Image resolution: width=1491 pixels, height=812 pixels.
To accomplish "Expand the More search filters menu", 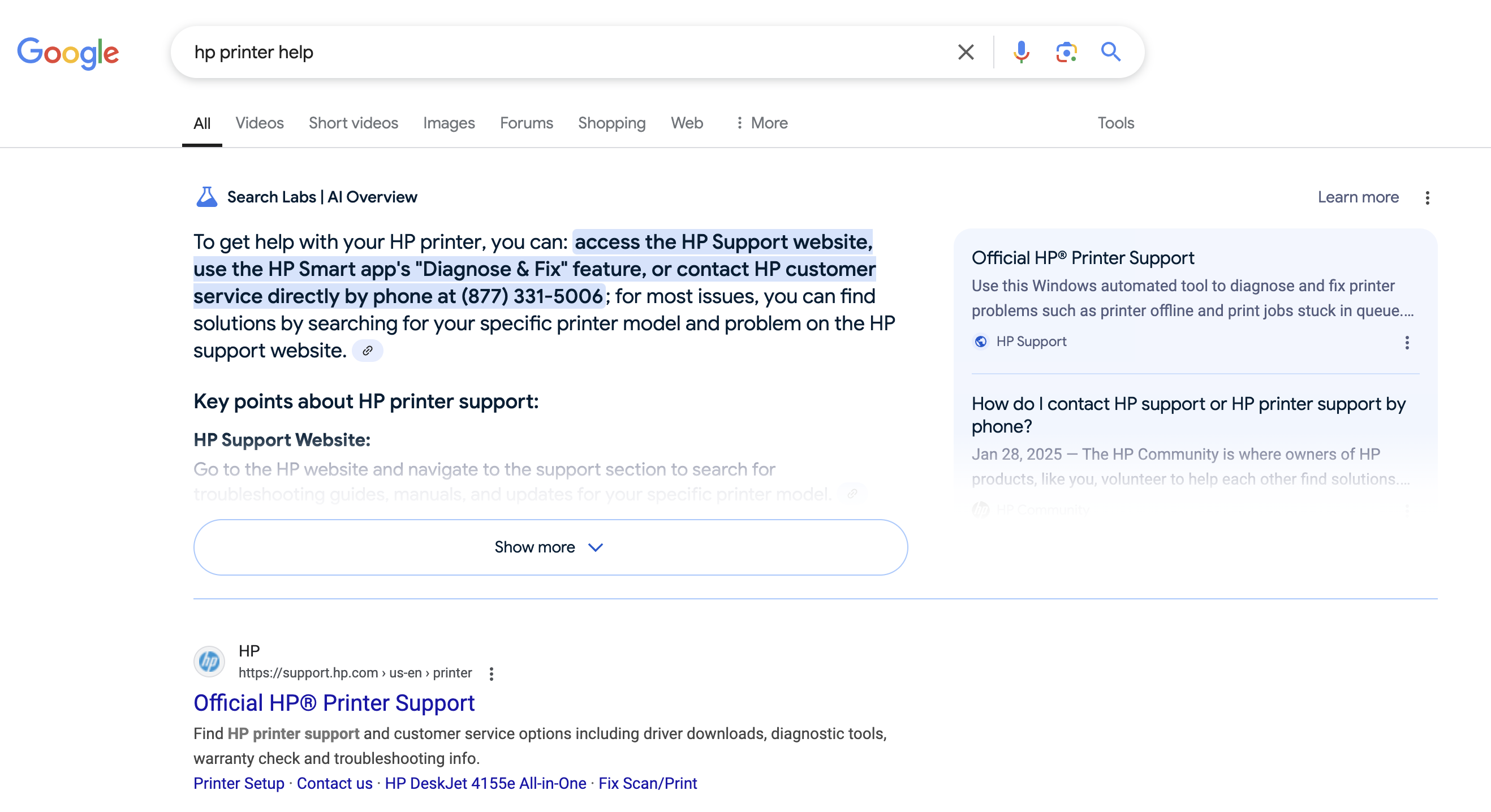I will (x=761, y=123).
